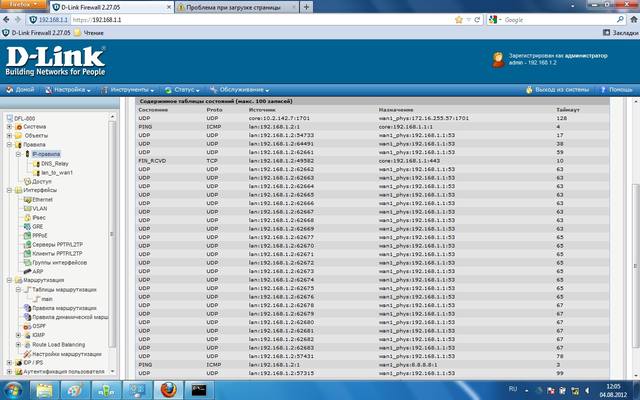The width and height of the screenshot is (640, 400).
Task: Open Настройки маршрутизации item
Action: (x=67, y=354)
